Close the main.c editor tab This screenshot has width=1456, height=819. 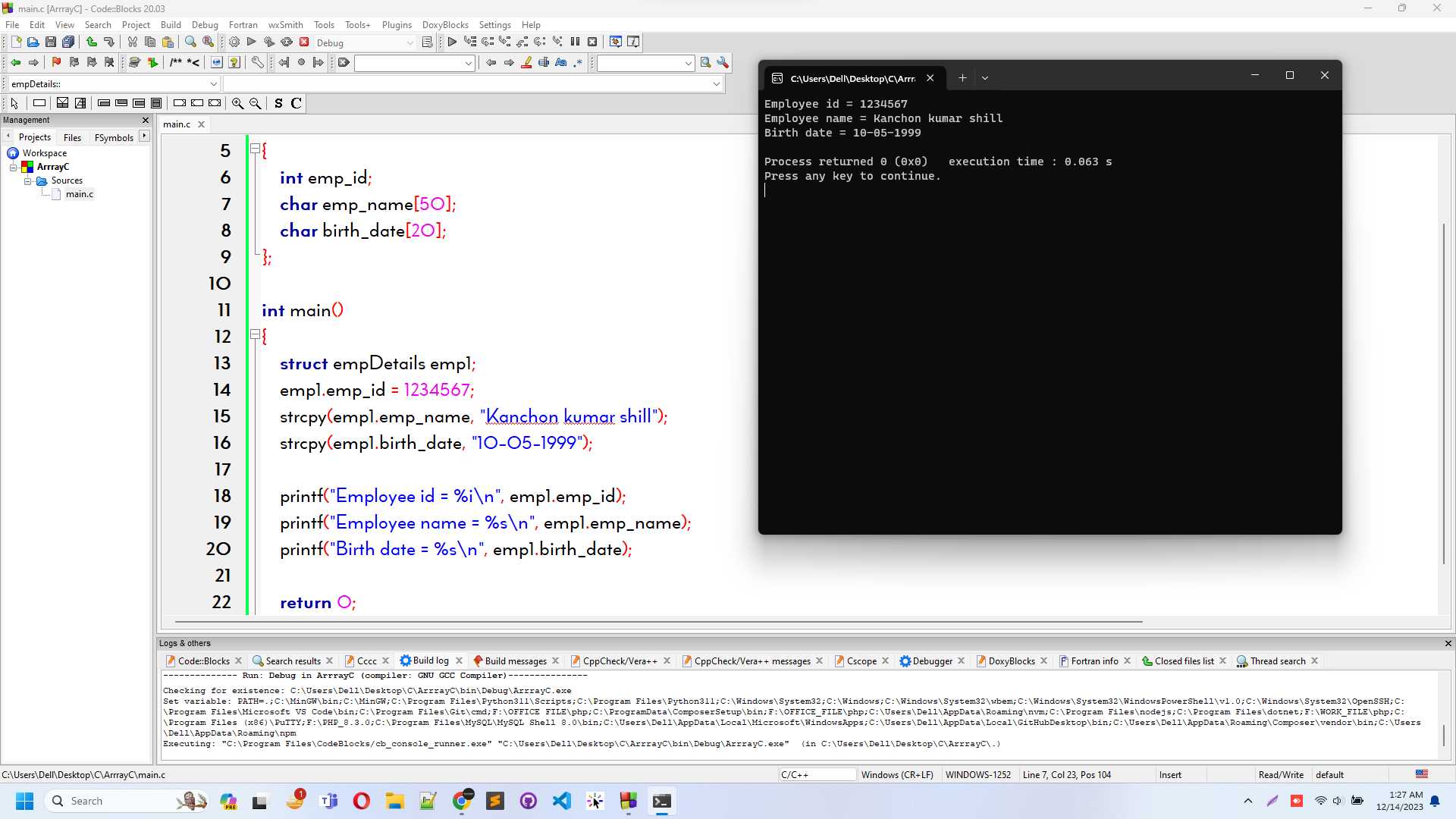coord(201,124)
